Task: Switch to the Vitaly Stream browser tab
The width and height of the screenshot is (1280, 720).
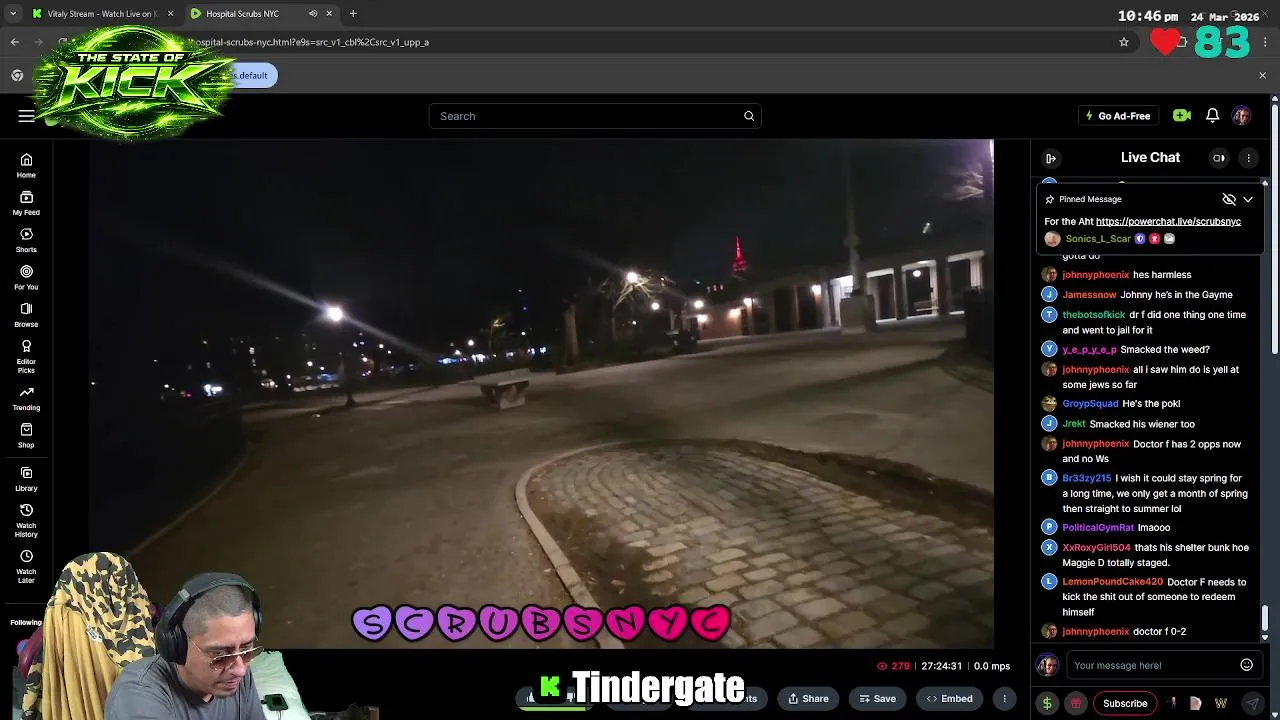Action: click(x=102, y=14)
